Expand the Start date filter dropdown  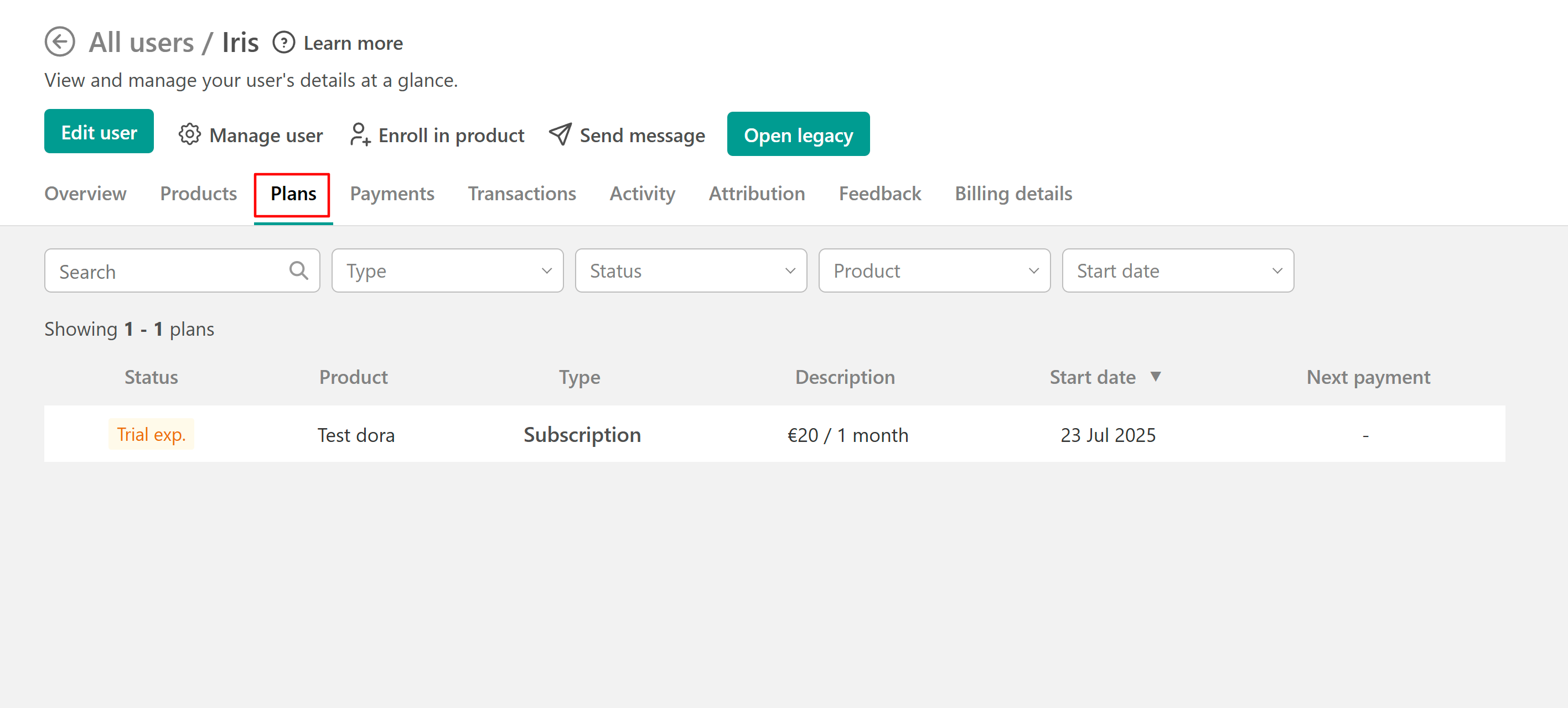(x=1177, y=270)
